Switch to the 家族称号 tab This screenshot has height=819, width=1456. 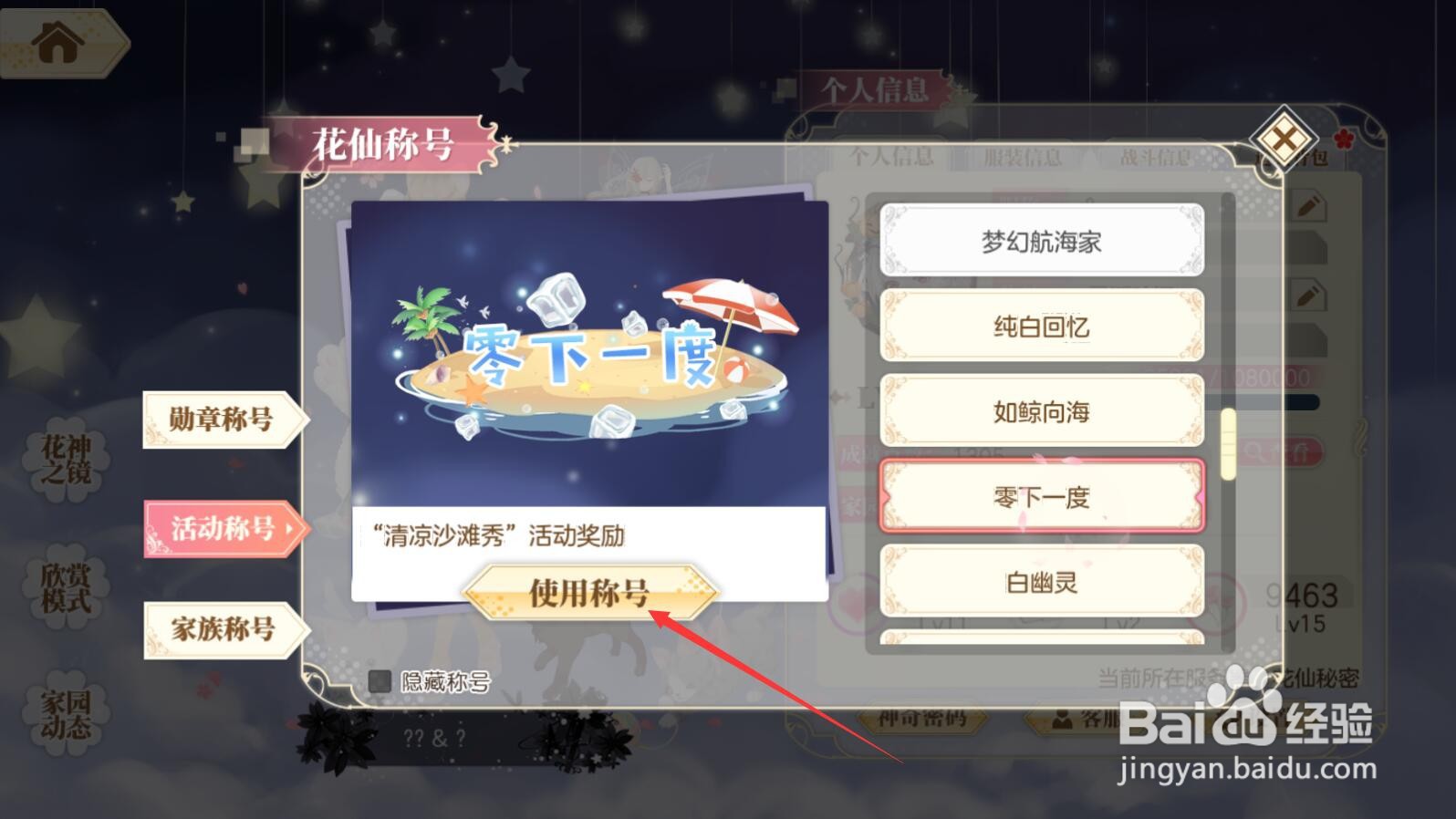click(225, 629)
